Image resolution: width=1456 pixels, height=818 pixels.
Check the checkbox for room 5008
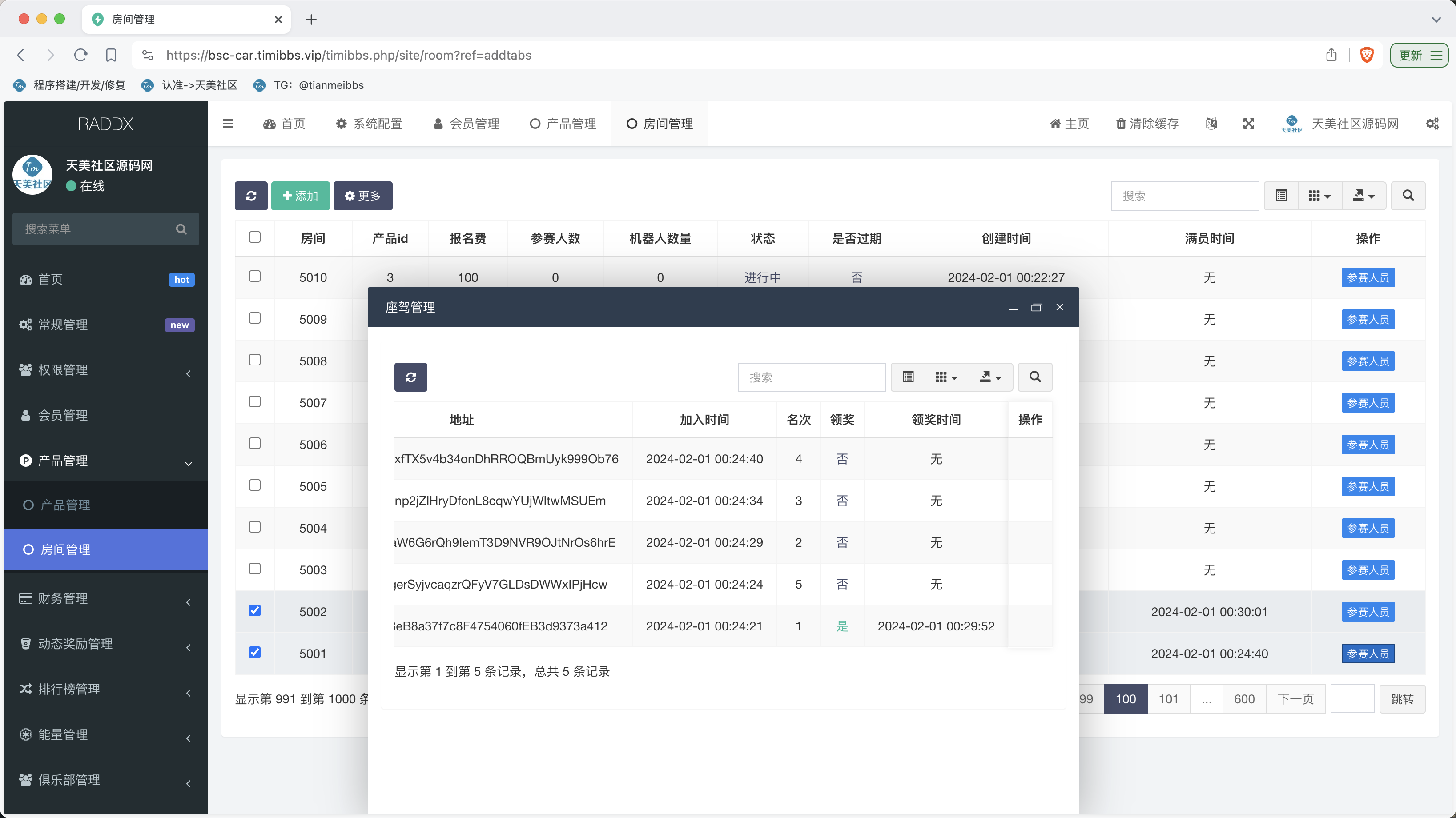255,360
